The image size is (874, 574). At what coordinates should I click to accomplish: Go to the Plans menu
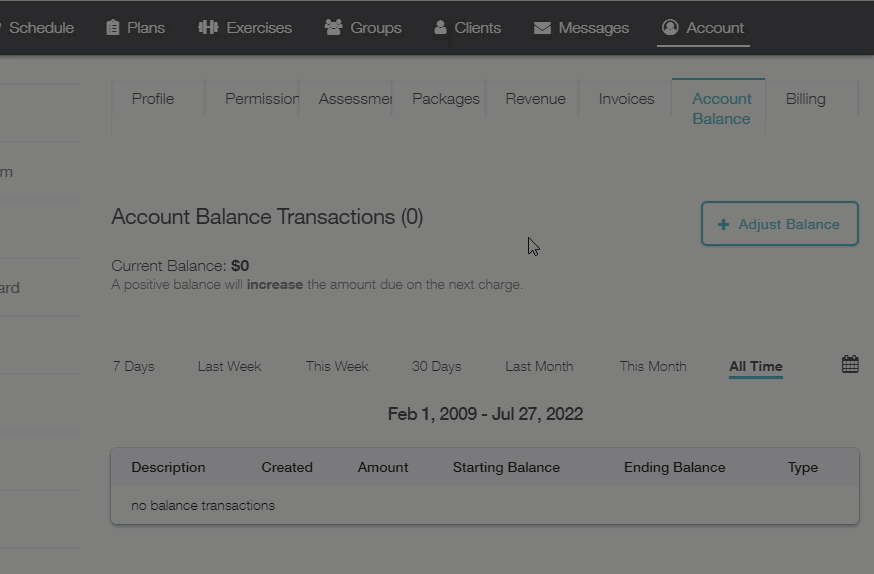pos(135,28)
